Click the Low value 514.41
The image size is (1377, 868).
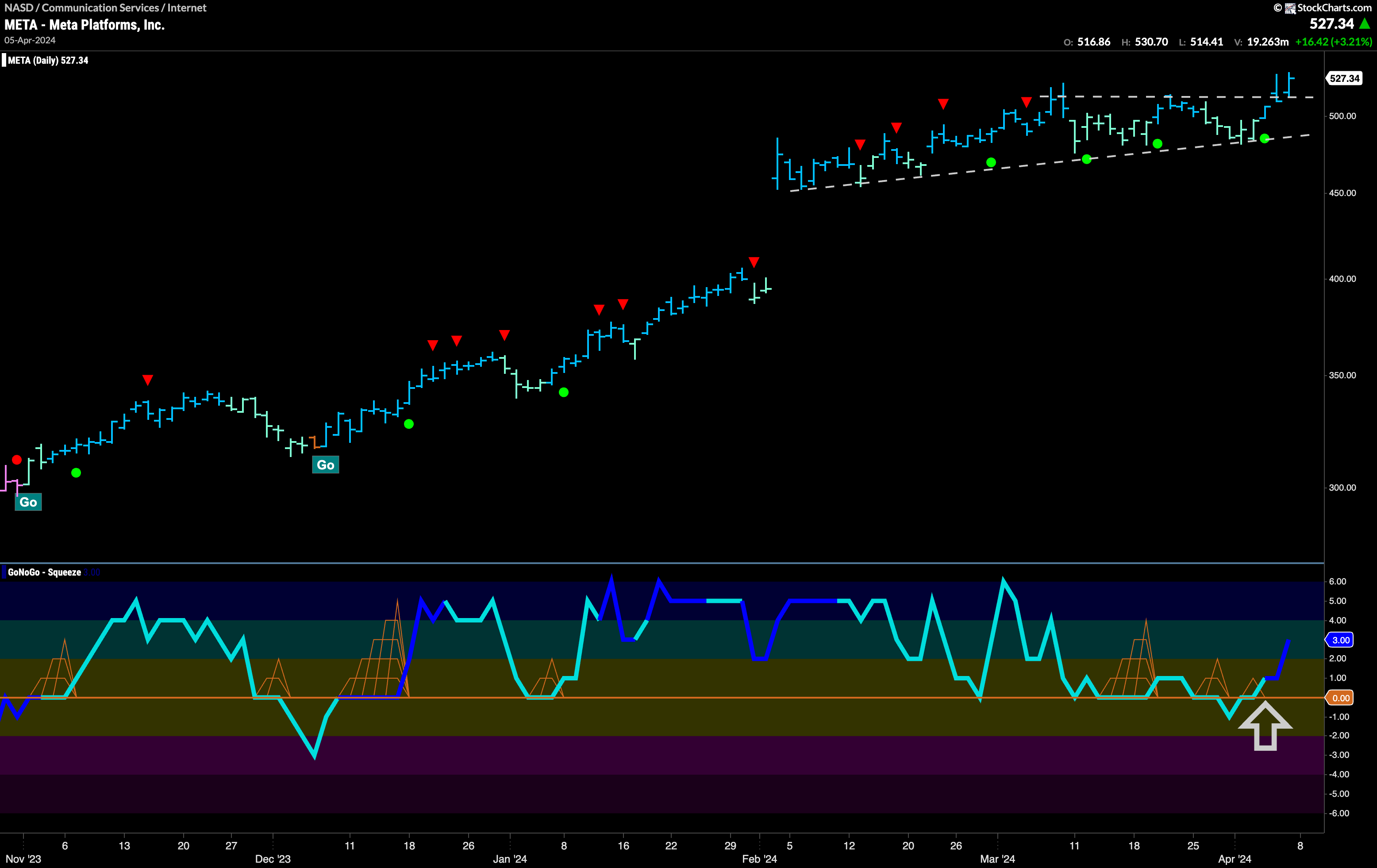1207,42
